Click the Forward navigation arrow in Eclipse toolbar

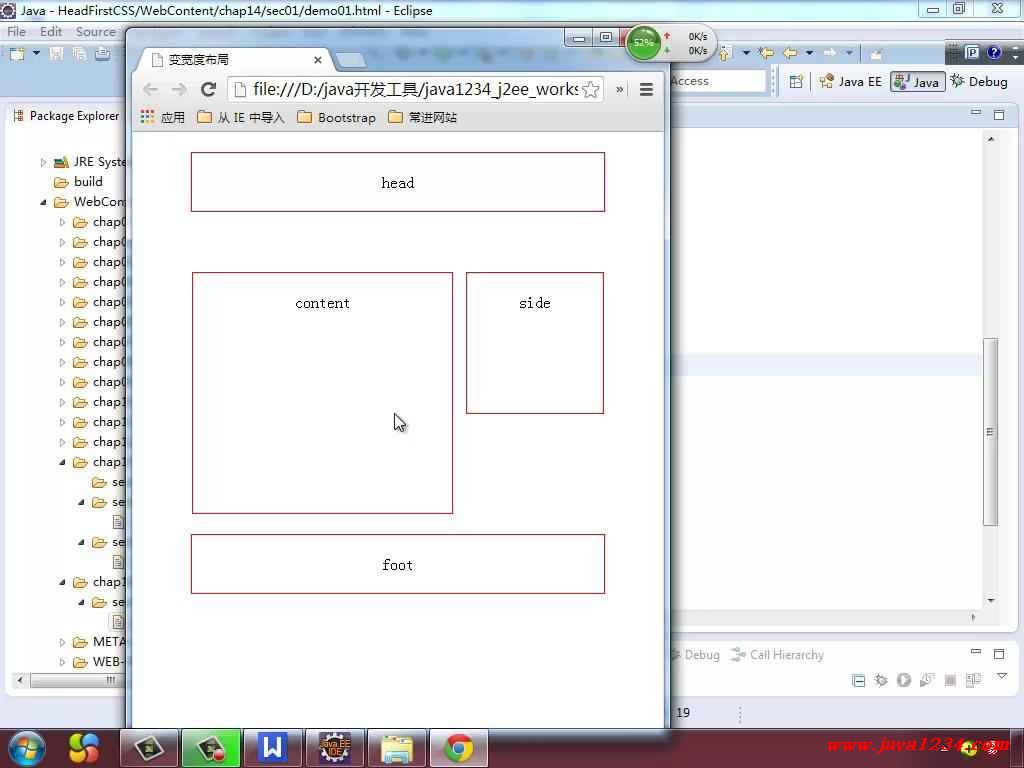[x=830, y=53]
